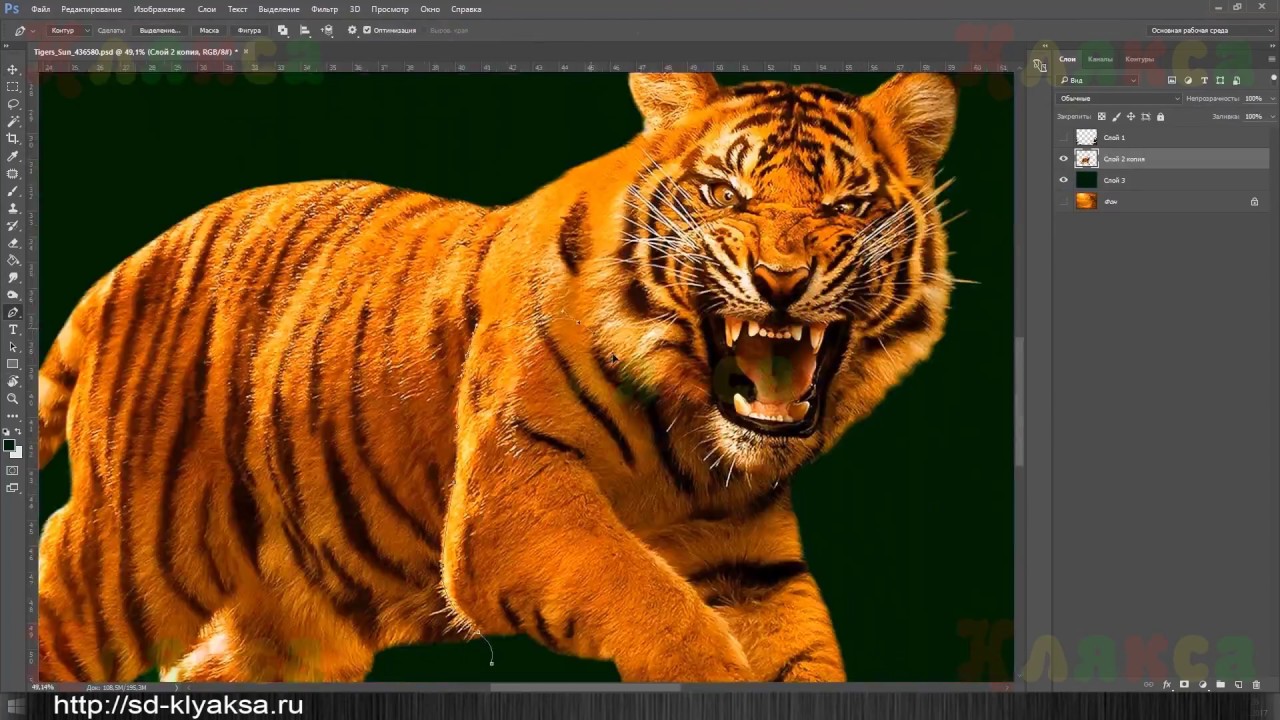The height and width of the screenshot is (720, 1280).
Task: Select the Paint Bucket tool
Action: pyautogui.click(x=13, y=260)
